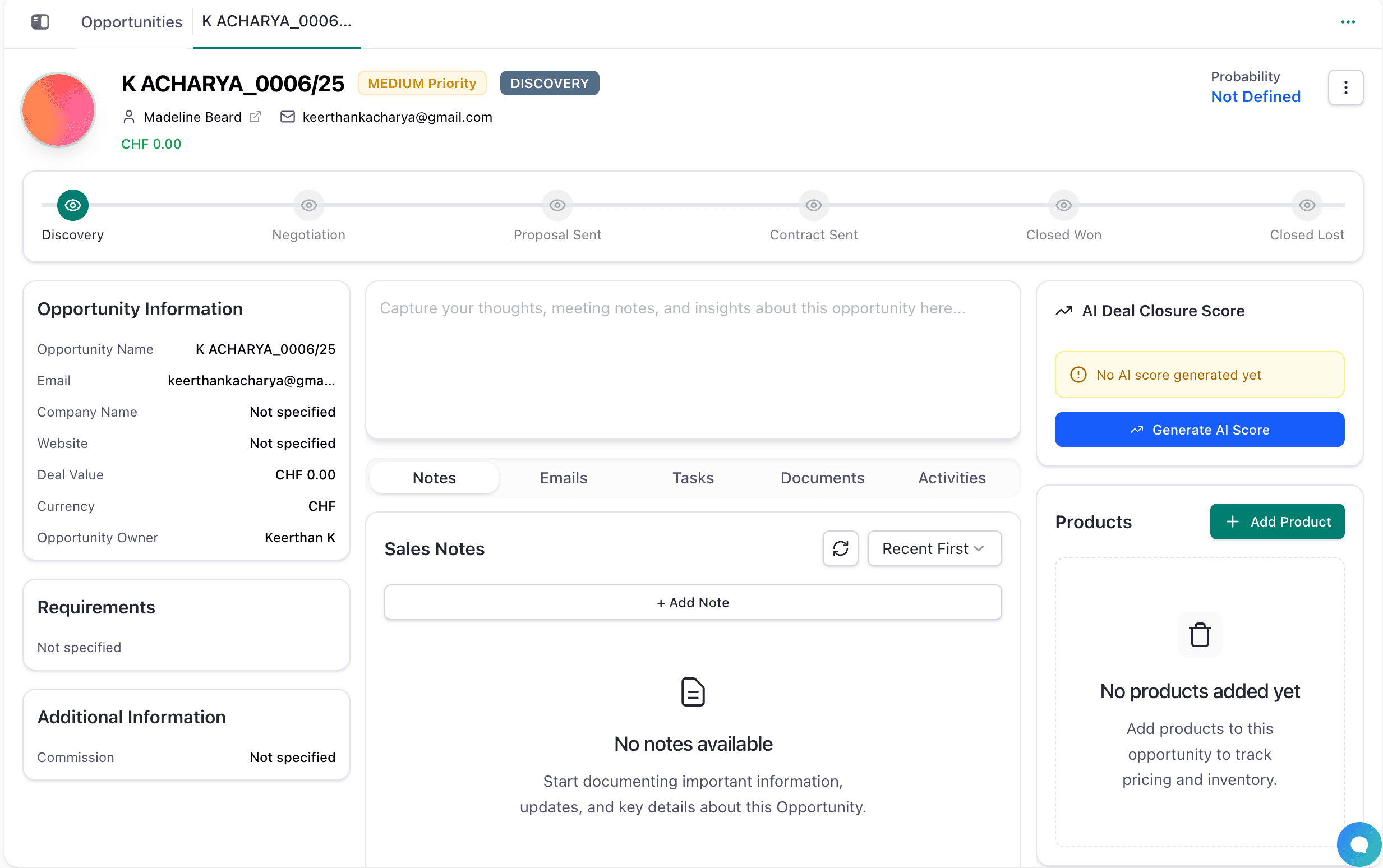
Task: Open Madeline Beard external link icon
Action: point(256,117)
